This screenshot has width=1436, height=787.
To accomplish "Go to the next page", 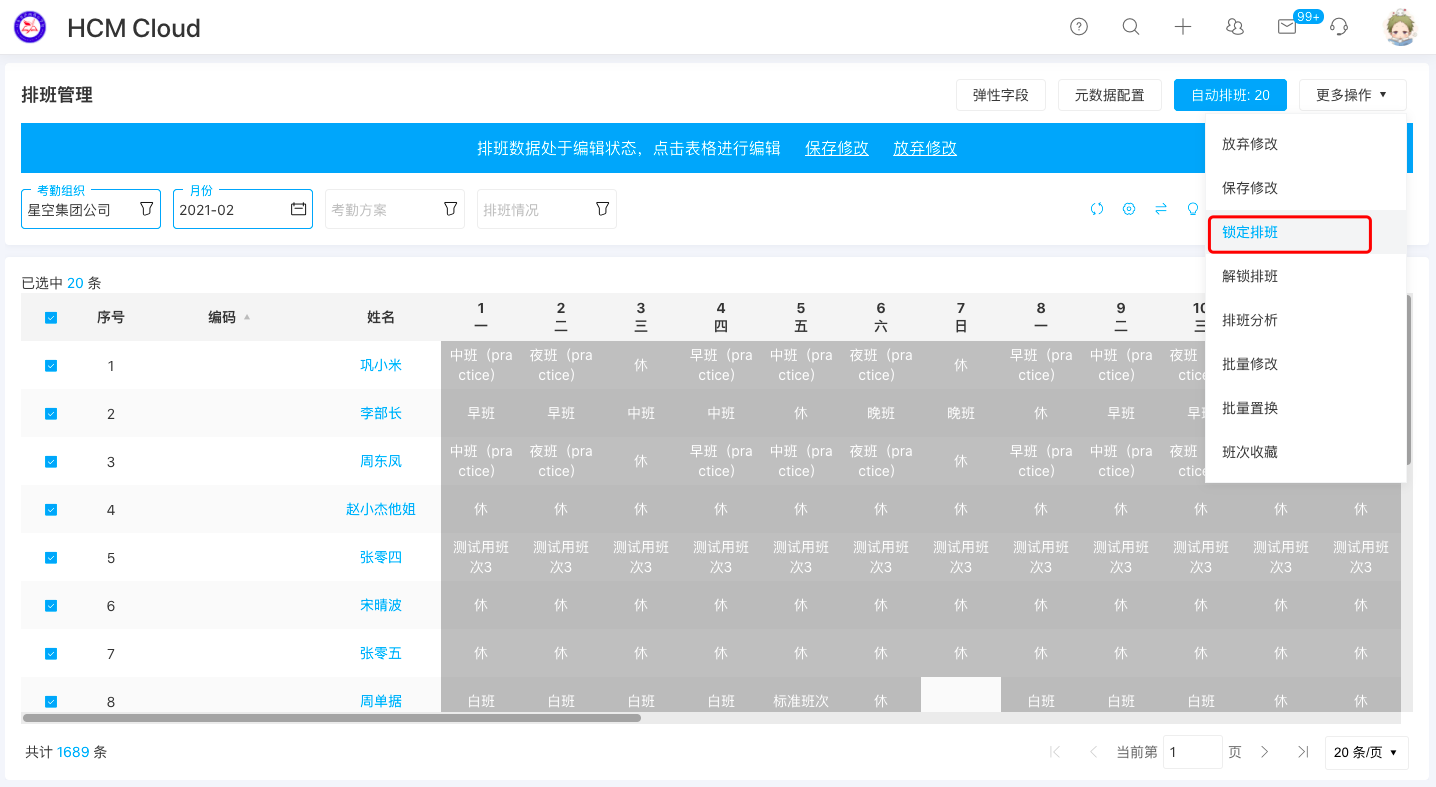I will [1264, 752].
